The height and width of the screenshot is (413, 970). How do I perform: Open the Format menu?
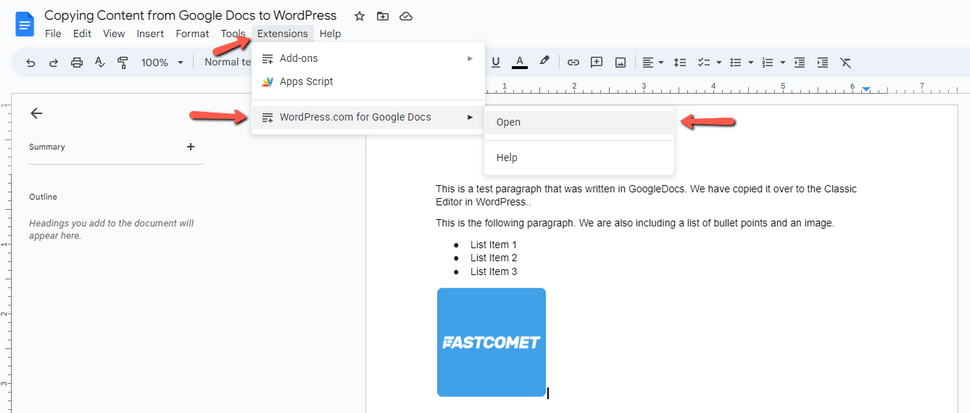[x=192, y=33]
